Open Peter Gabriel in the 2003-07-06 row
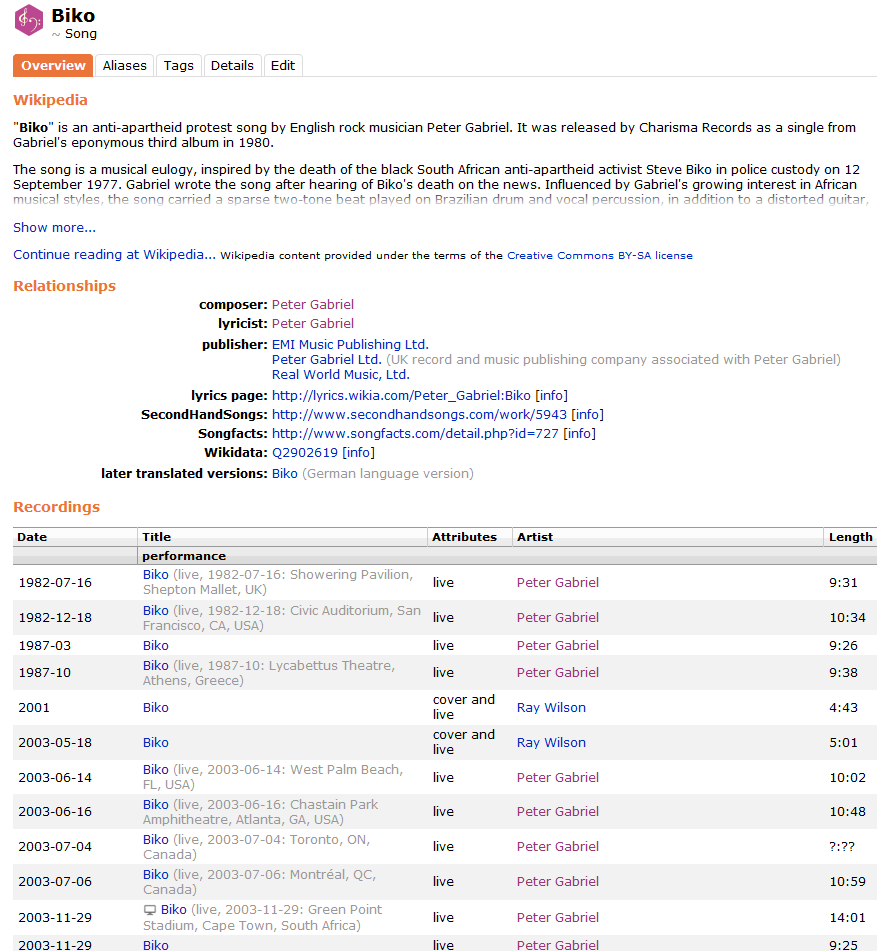 [558, 882]
